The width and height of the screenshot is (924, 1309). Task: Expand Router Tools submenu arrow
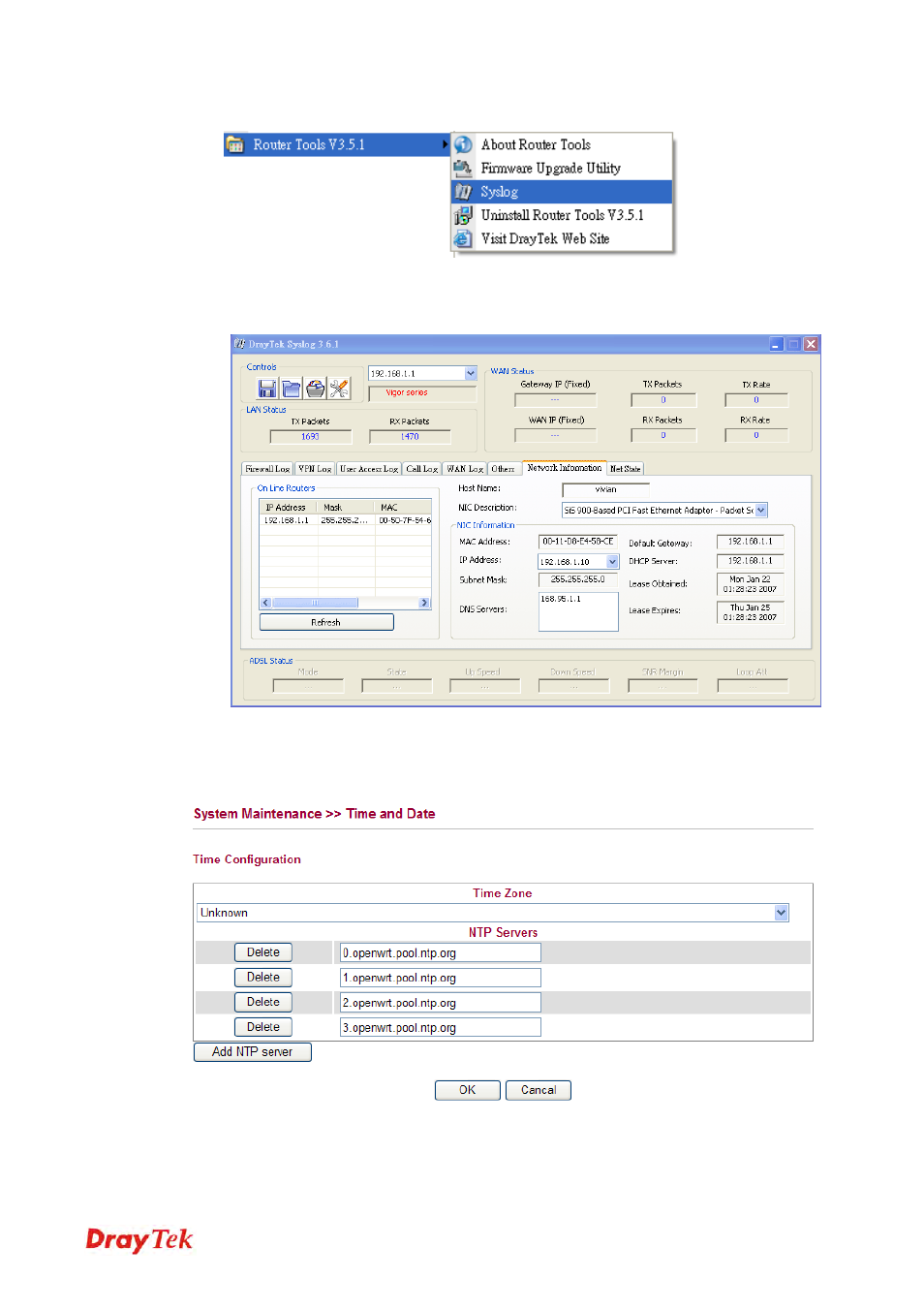tap(446, 144)
